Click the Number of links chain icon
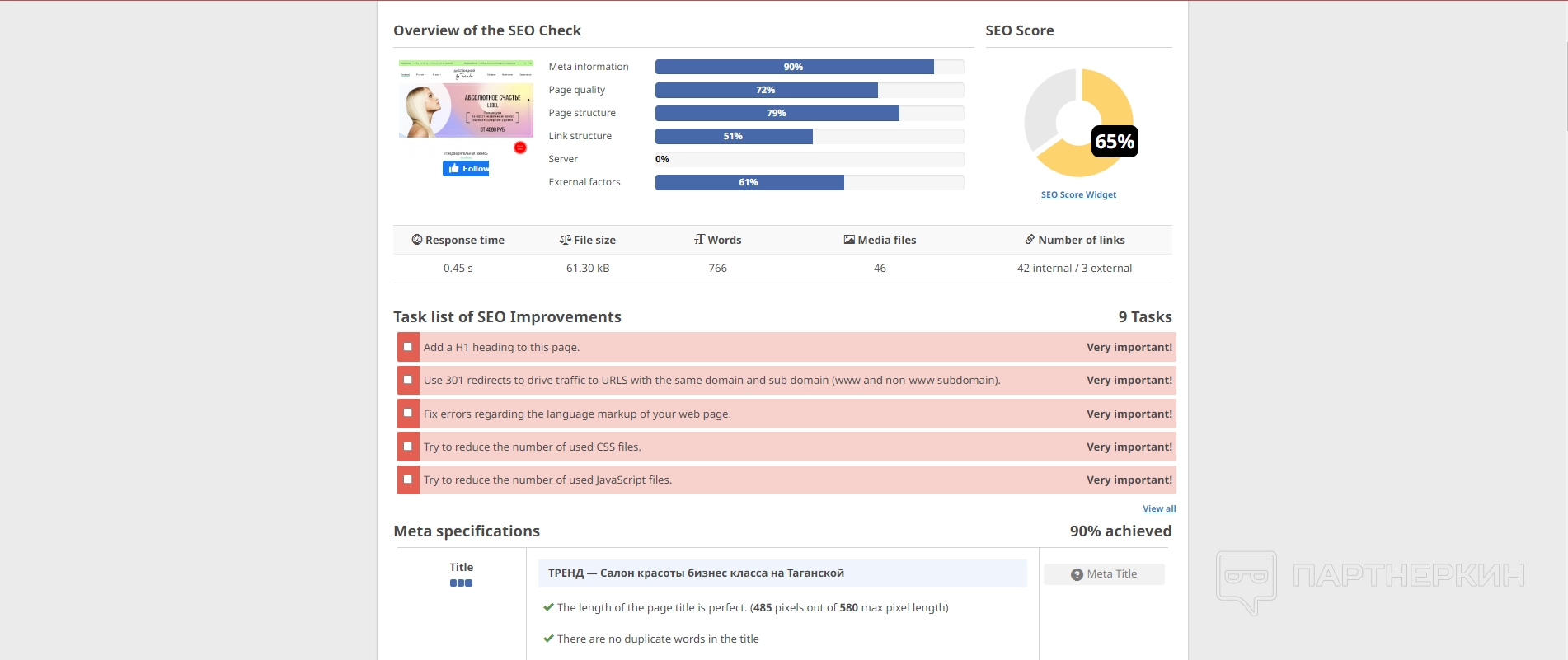Viewport: 1568px width, 660px height. pos(1030,239)
